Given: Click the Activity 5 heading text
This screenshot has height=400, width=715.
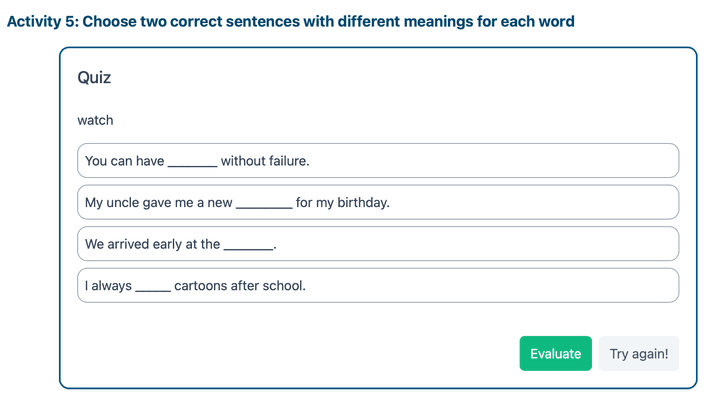Looking at the screenshot, I should coord(290,21).
